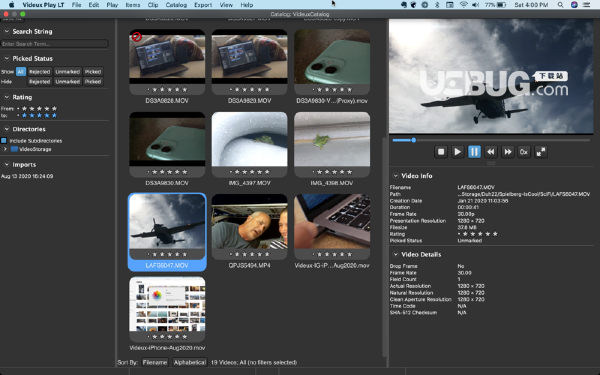The image size is (600, 375).
Task: Set third blue star in the Rating to row
Action: click(39, 115)
